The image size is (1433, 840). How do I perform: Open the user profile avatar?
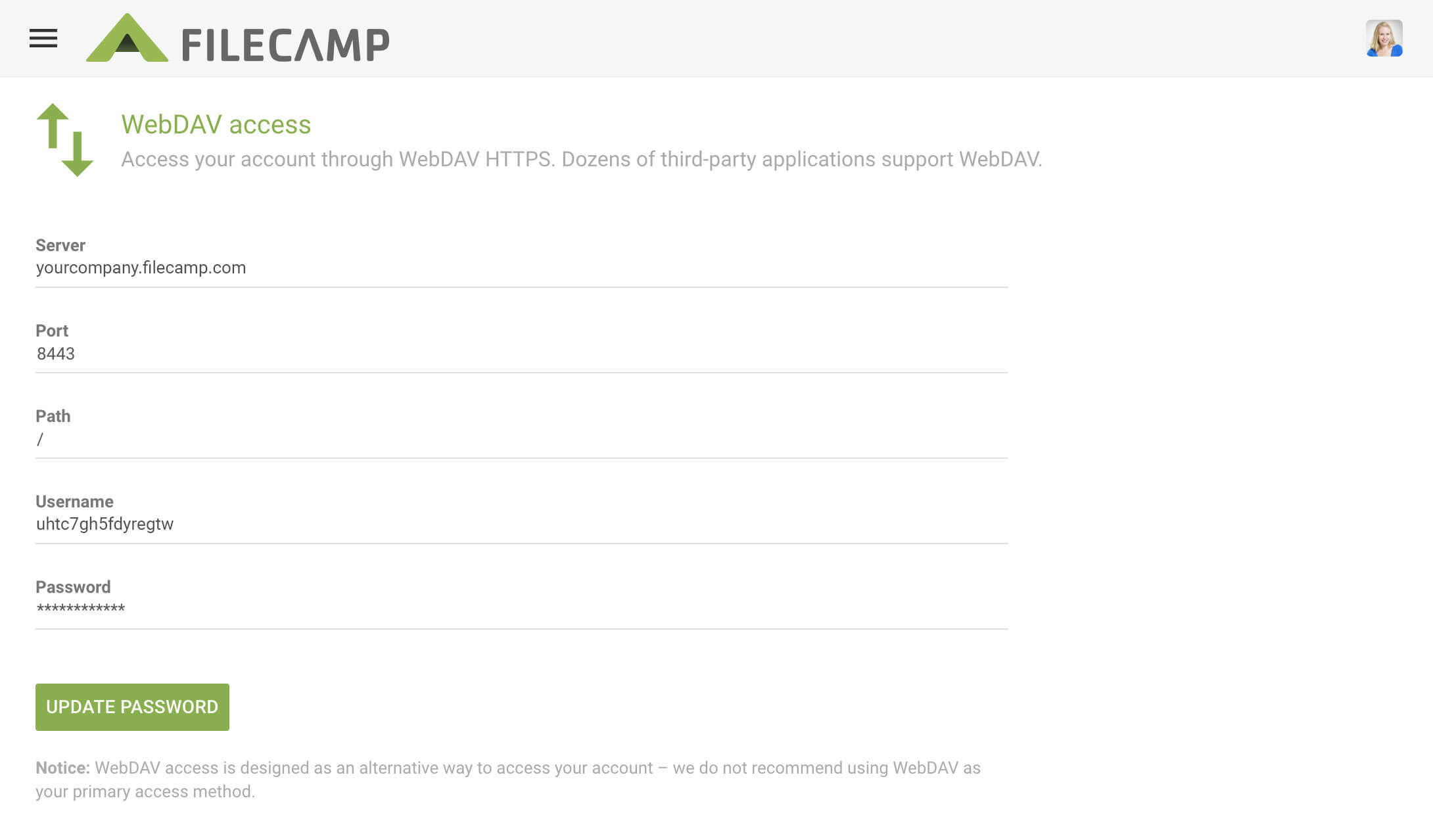1384,38
